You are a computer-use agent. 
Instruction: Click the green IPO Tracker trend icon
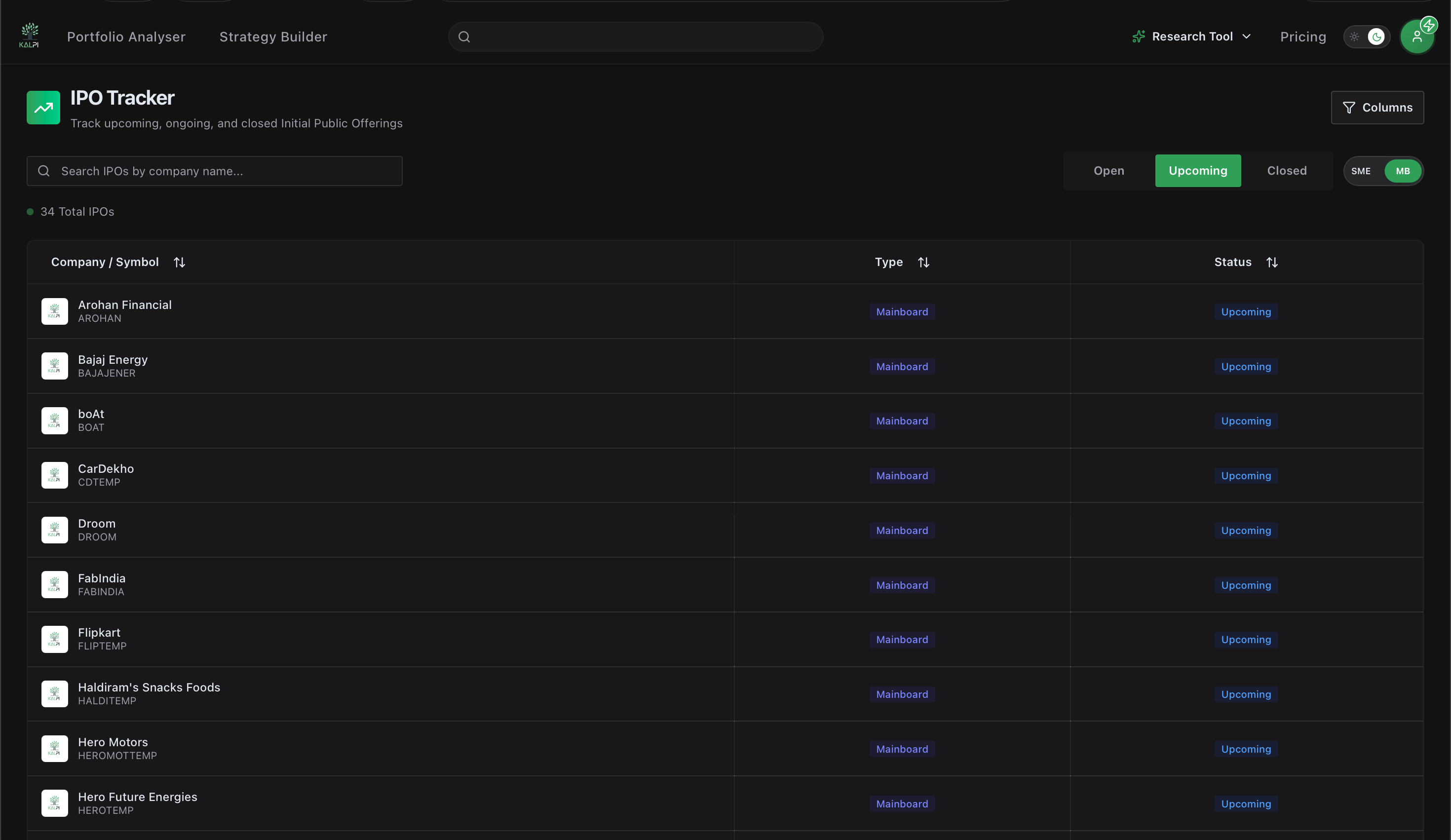pos(43,108)
